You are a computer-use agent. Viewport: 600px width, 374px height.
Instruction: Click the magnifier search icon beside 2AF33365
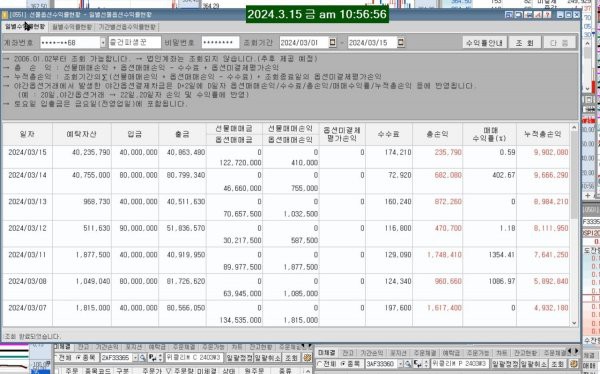click(142, 358)
